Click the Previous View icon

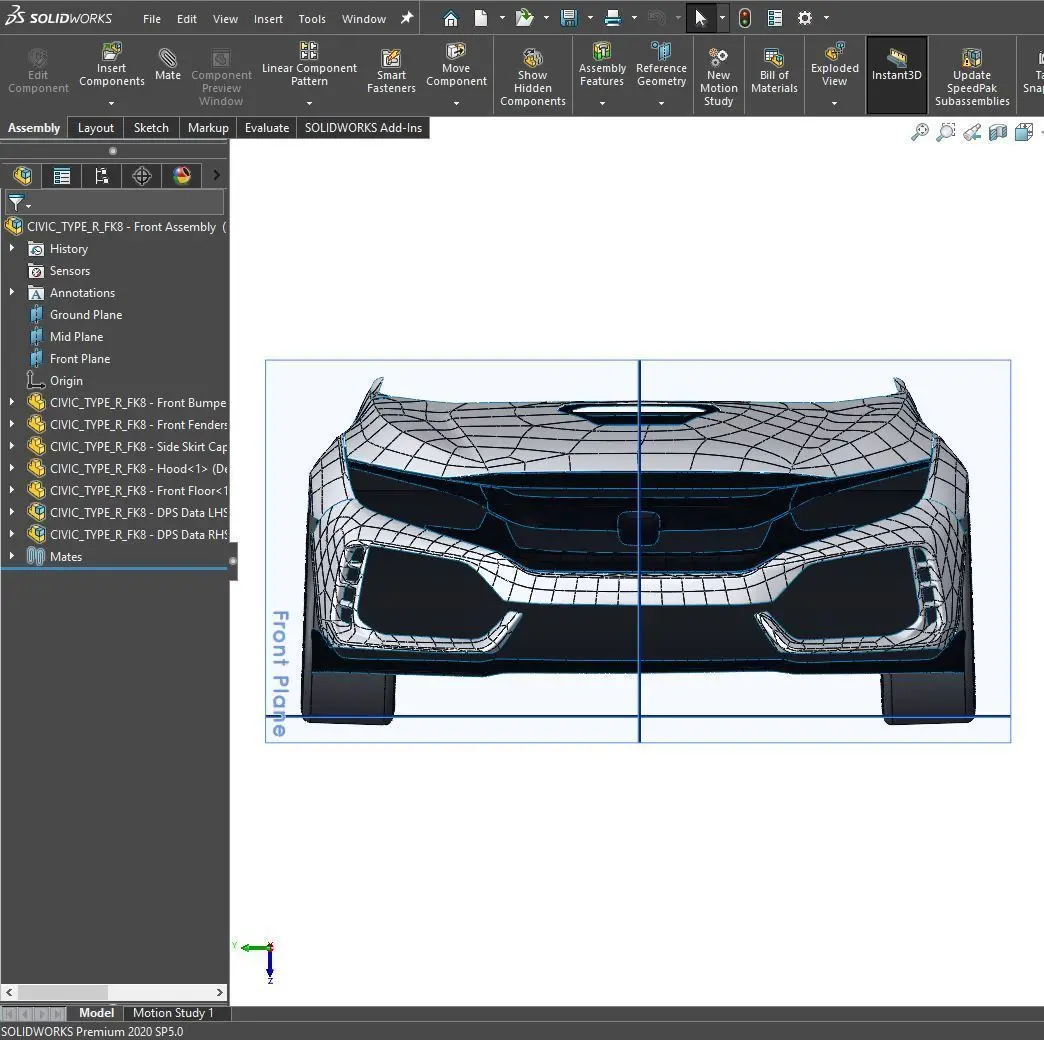click(x=972, y=132)
